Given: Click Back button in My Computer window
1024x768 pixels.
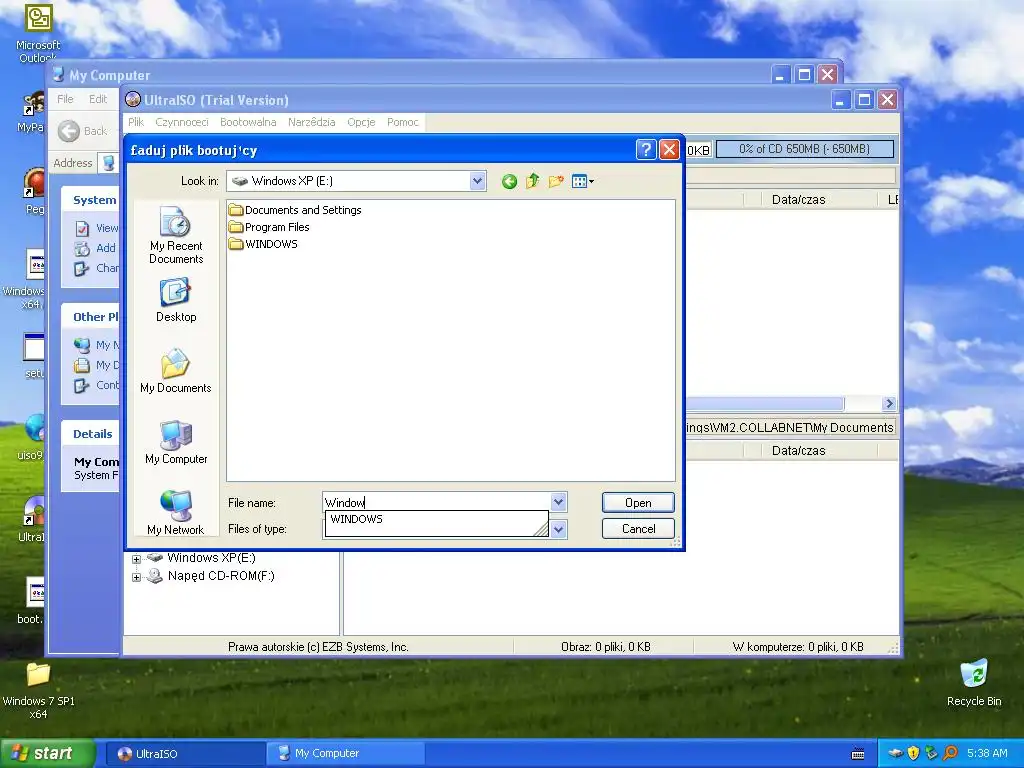Looking at the screenshot, I should pos(82,131).
